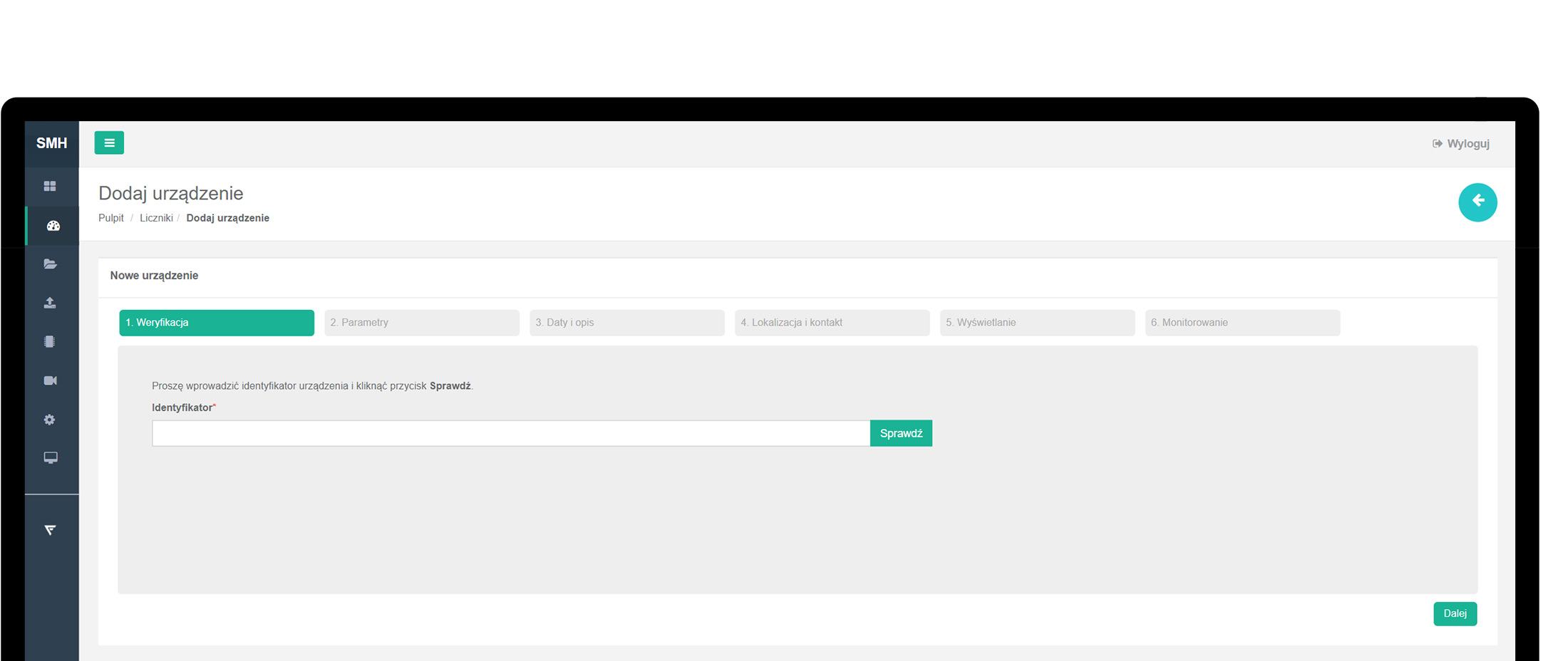
Task: Switch to 4. Lokalizacja i kontakt tab
Action: (x=832, y=323)
